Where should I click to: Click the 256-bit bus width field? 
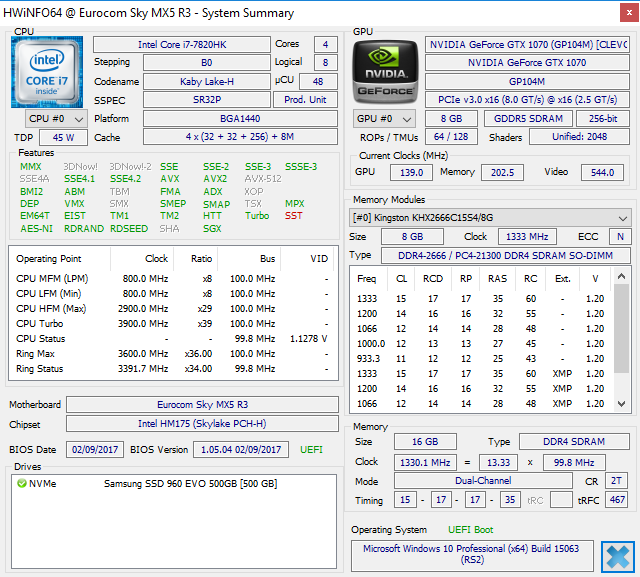click(x=602, y=119)
